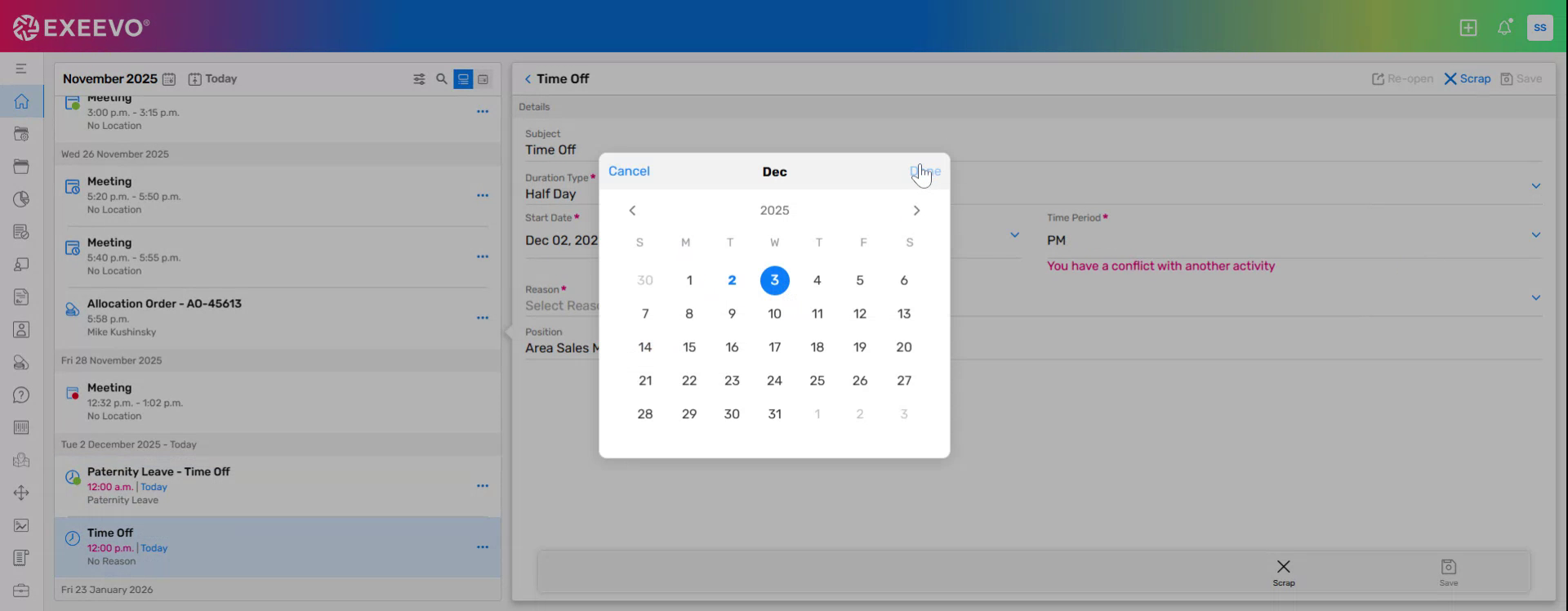
Task: Open options for 5:40 p.m. Meeting
Action: (483, 256)
